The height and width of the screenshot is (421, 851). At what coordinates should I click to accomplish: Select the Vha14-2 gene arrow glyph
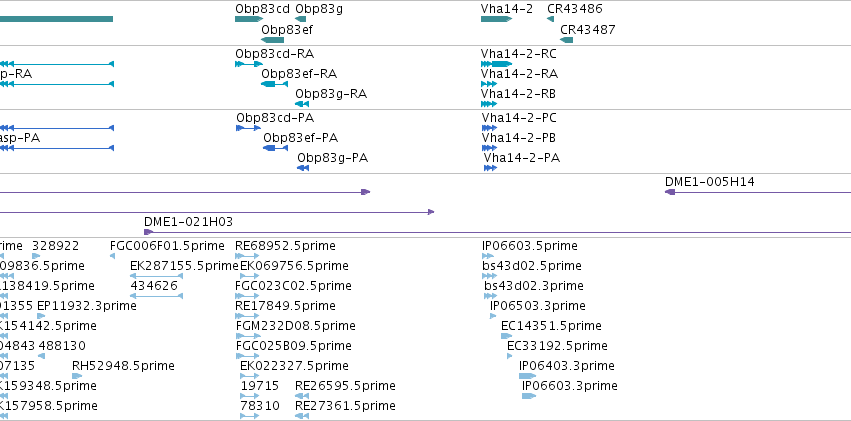pos(496,19)
